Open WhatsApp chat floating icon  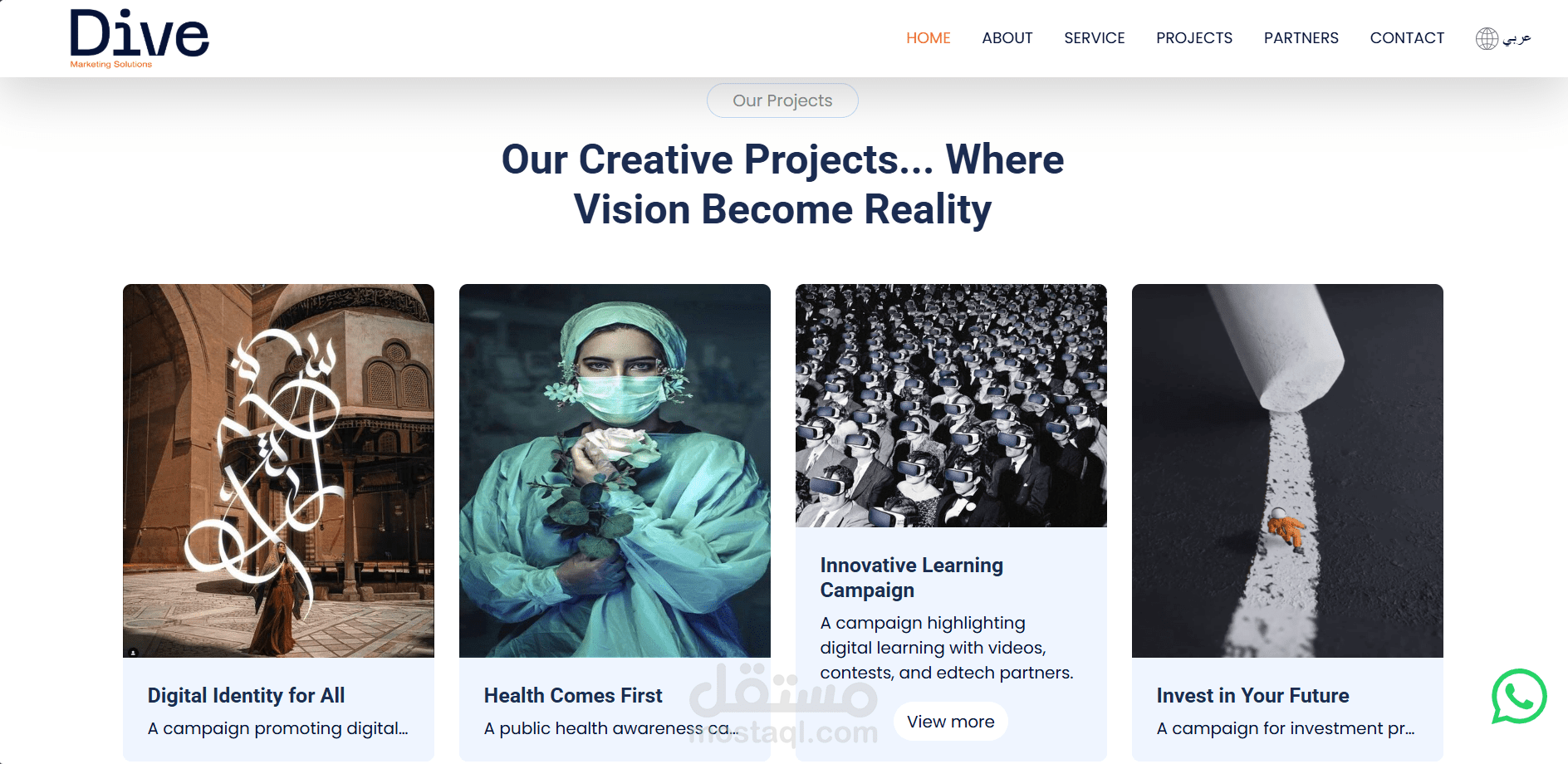(1519, 696)
